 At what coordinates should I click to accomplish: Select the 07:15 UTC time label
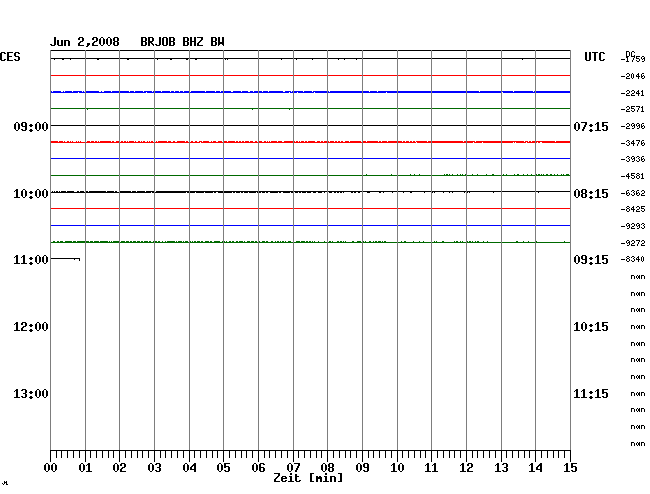pos(591,126)
